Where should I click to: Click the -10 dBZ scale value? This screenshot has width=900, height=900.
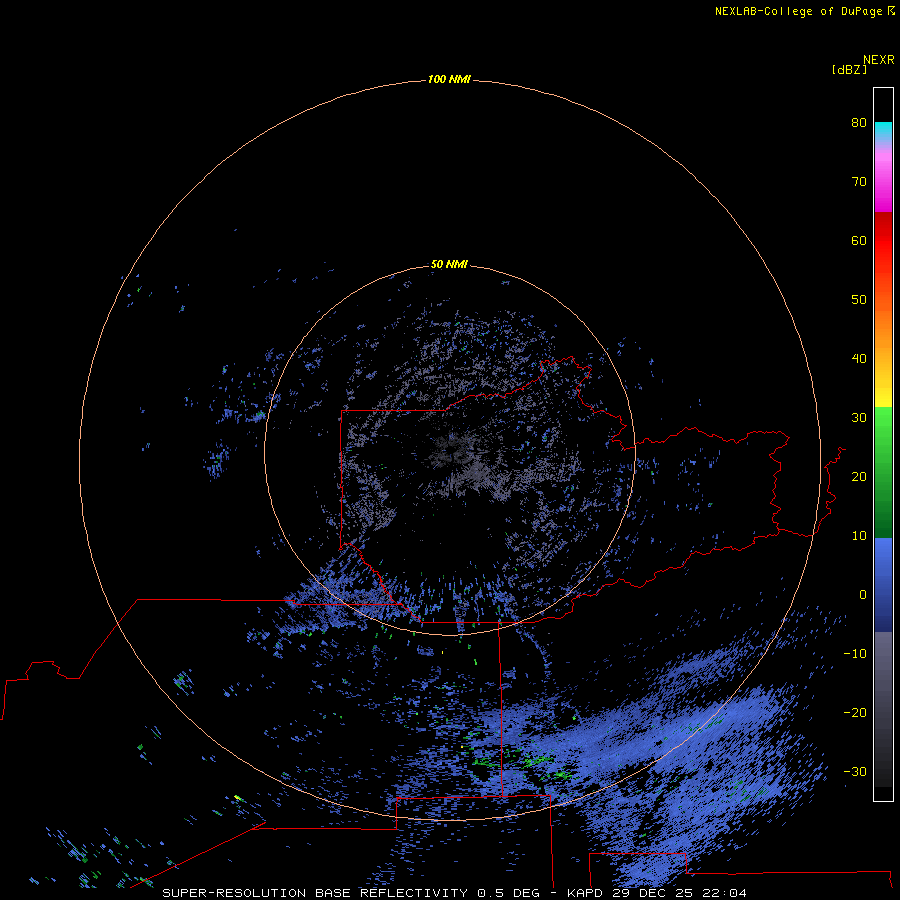[855, 654]
